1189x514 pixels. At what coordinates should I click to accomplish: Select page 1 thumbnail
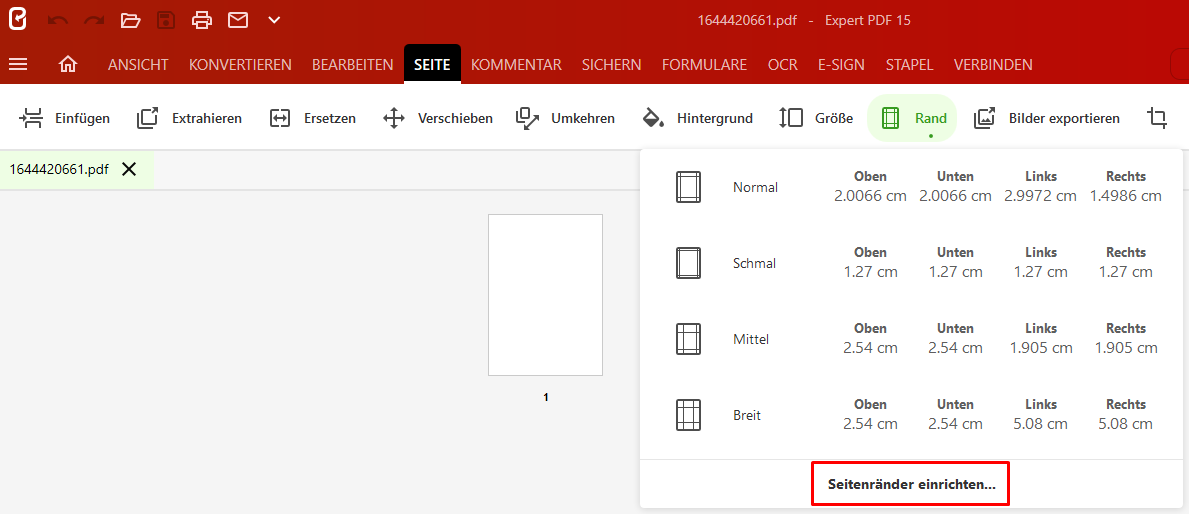(x=545, y=295)
